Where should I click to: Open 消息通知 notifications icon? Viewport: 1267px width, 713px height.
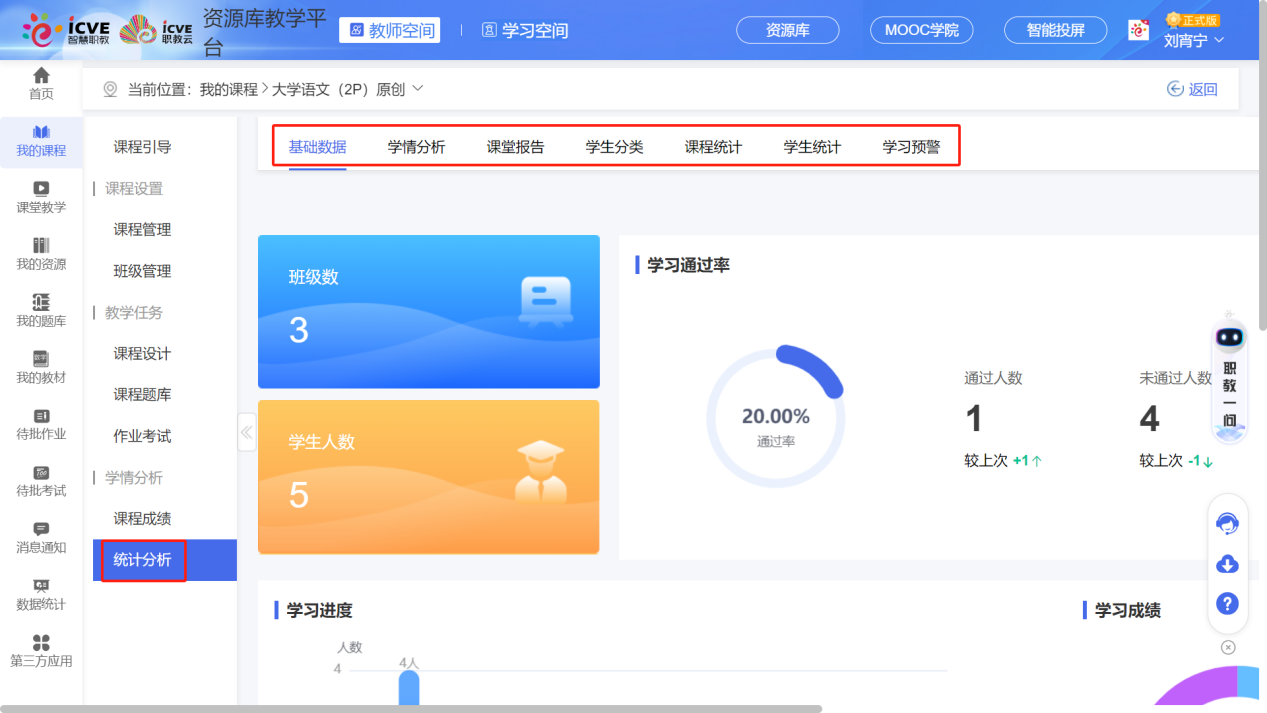point(40,538)
